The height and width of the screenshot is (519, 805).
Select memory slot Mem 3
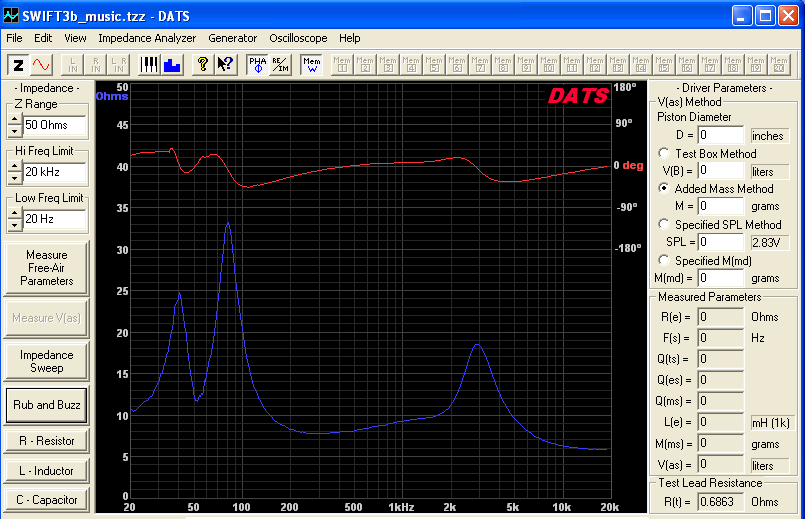[x=388, y=65]
